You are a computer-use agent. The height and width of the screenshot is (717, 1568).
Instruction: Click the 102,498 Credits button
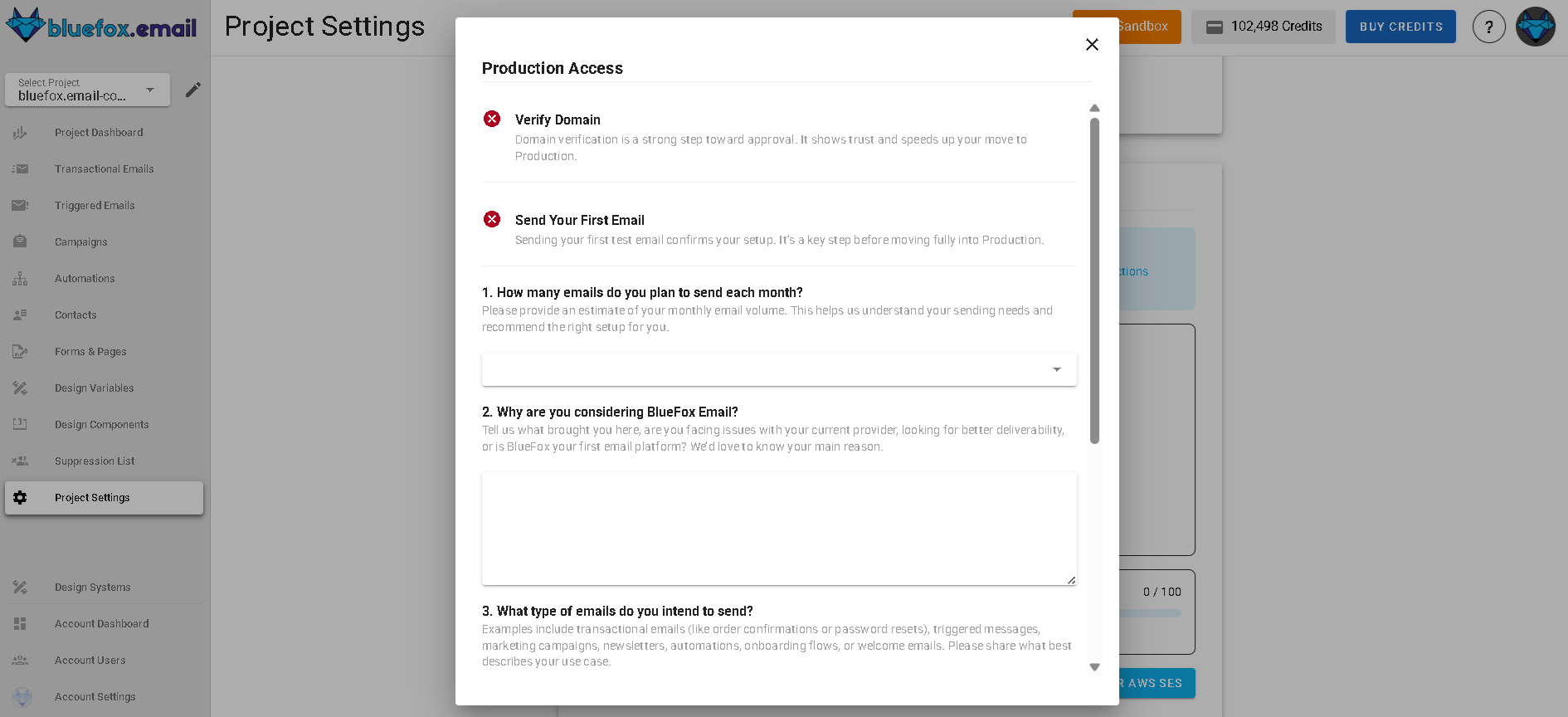(1264, 27)
